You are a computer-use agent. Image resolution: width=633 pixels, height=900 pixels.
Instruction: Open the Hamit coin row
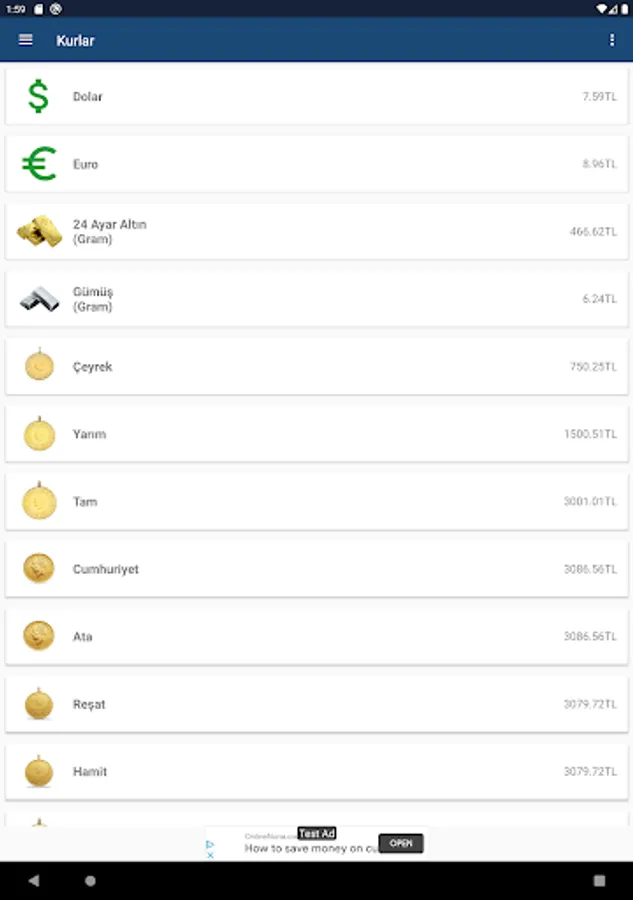click(317, 771)
